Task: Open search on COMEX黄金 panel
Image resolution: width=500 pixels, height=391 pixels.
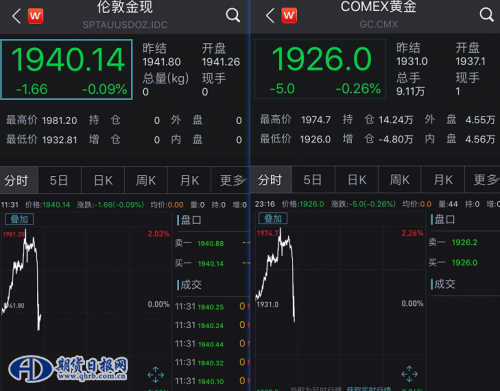Action: coord(486,15)
